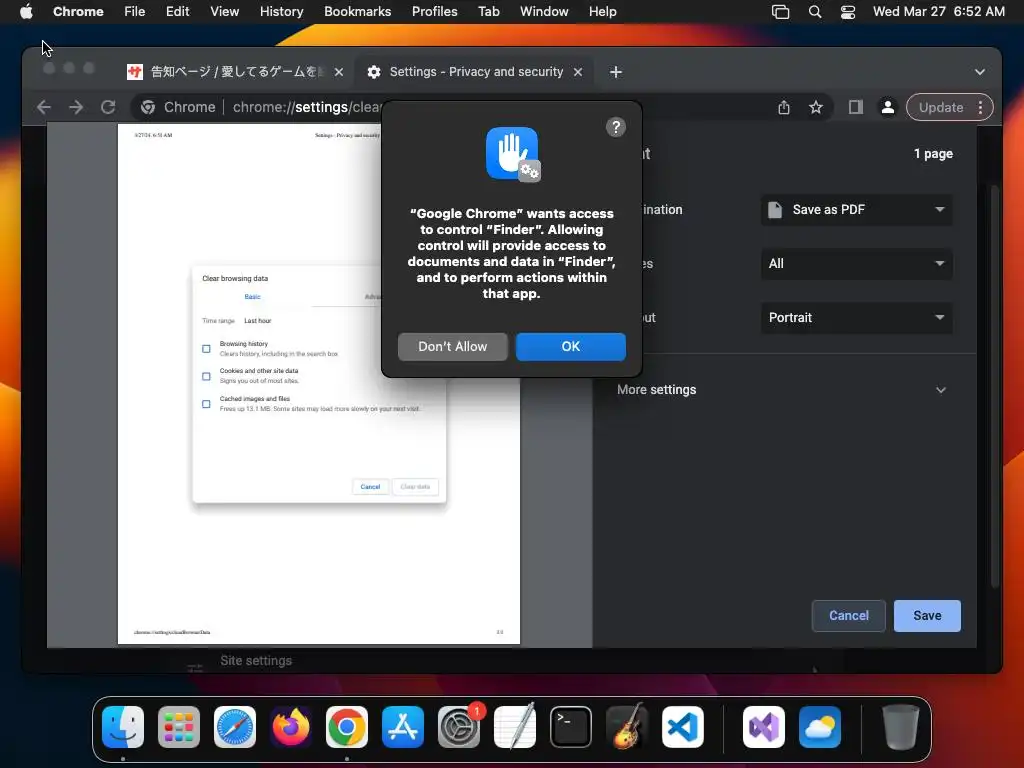Viewport: 1024px width, 768px height.
Task: Switch to the 告知ページ tab
Action: 236,72
